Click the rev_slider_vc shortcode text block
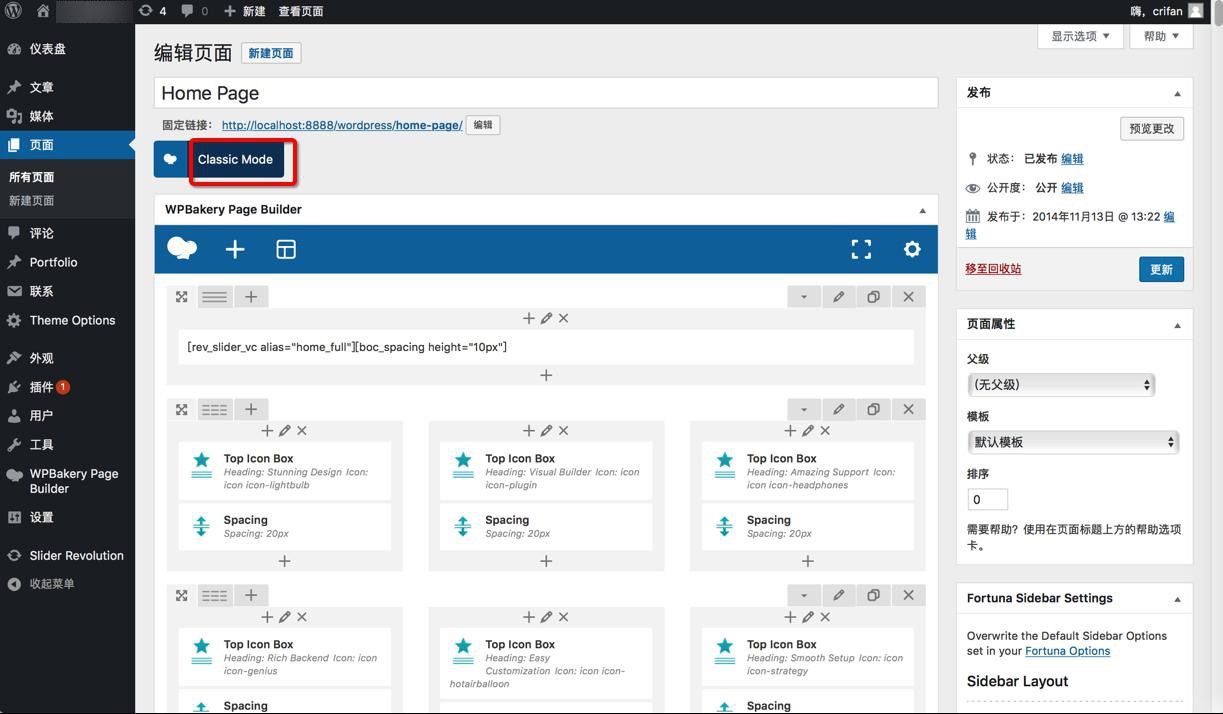1223x714 pixels. click(x=546, y=347)
